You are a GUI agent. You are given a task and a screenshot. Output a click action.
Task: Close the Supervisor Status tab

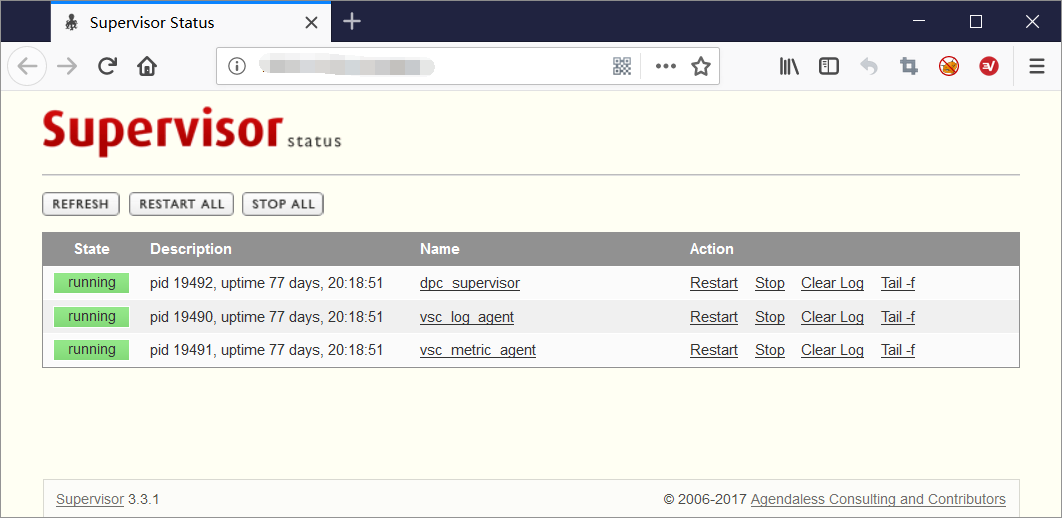click(x=312, y=22)
